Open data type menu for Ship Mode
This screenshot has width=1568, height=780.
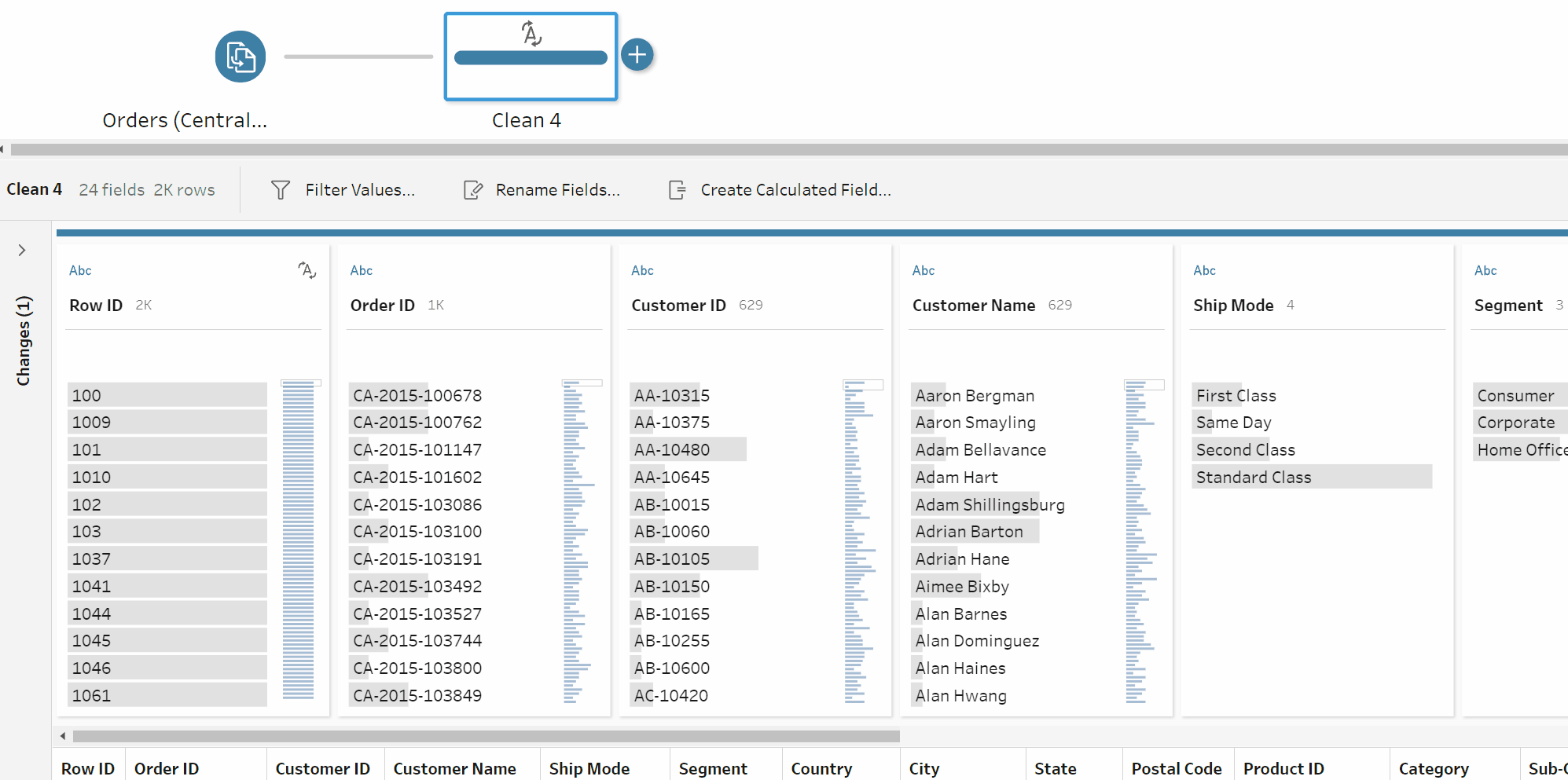click(1204, 270)
